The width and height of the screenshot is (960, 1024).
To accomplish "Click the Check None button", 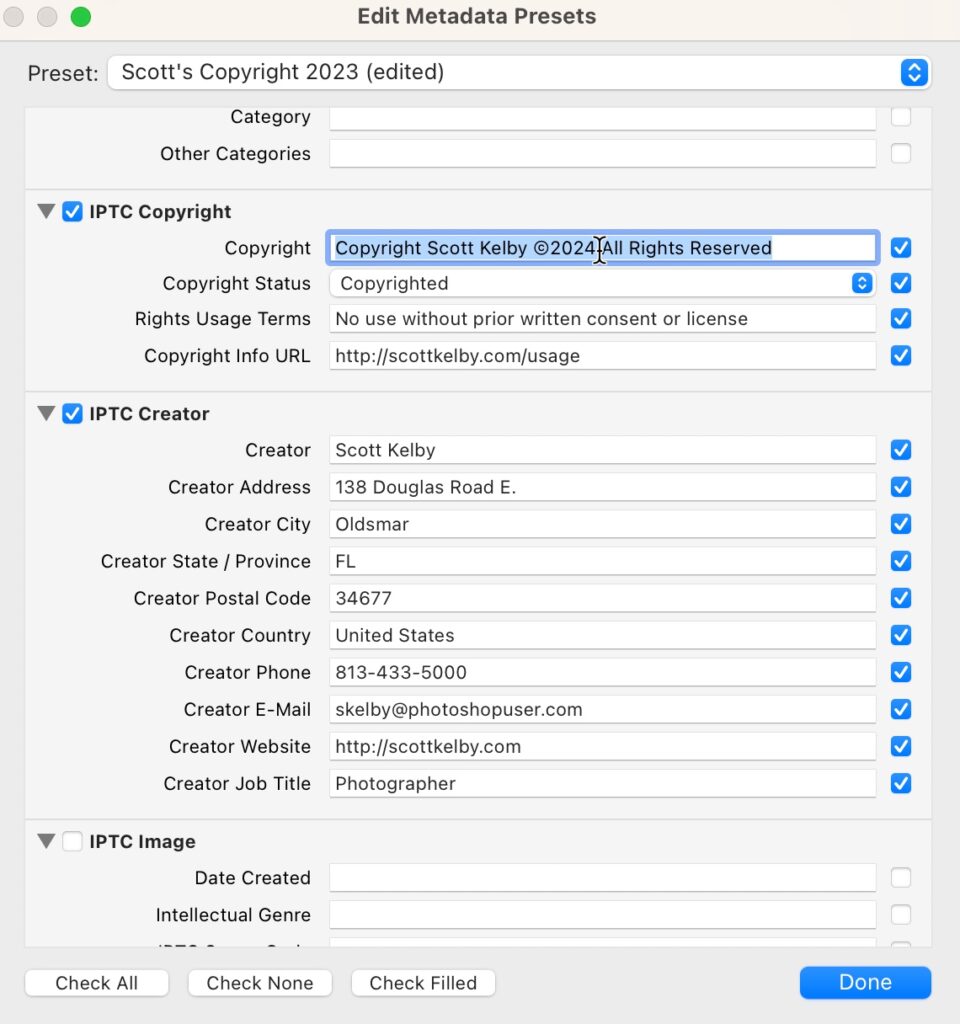I will [260, 983].
